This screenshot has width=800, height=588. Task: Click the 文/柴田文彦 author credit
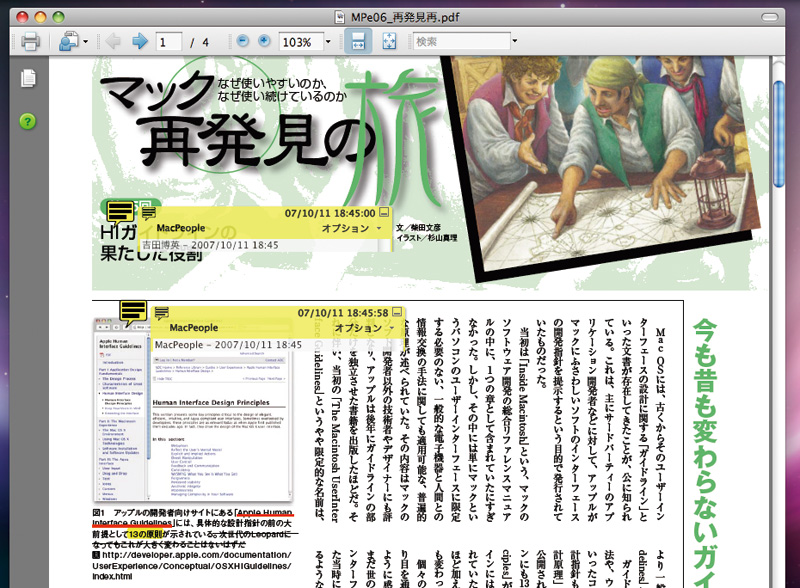[418, 228]
